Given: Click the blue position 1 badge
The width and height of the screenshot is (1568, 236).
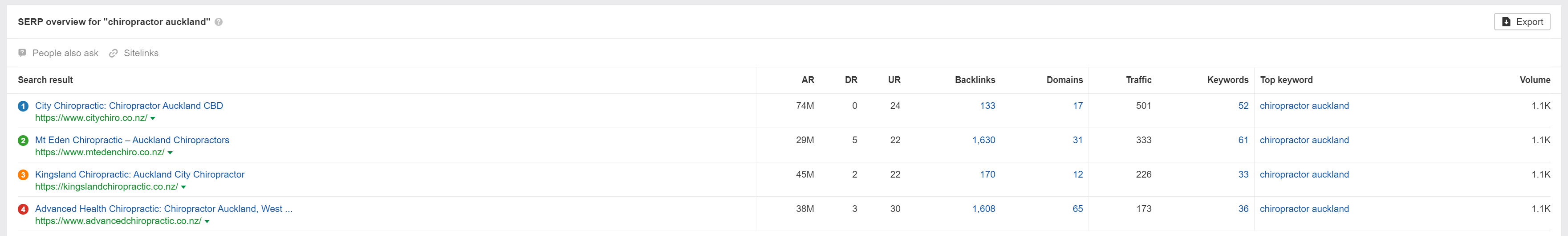Looking at the screenshot, I should tap(23, 106).
